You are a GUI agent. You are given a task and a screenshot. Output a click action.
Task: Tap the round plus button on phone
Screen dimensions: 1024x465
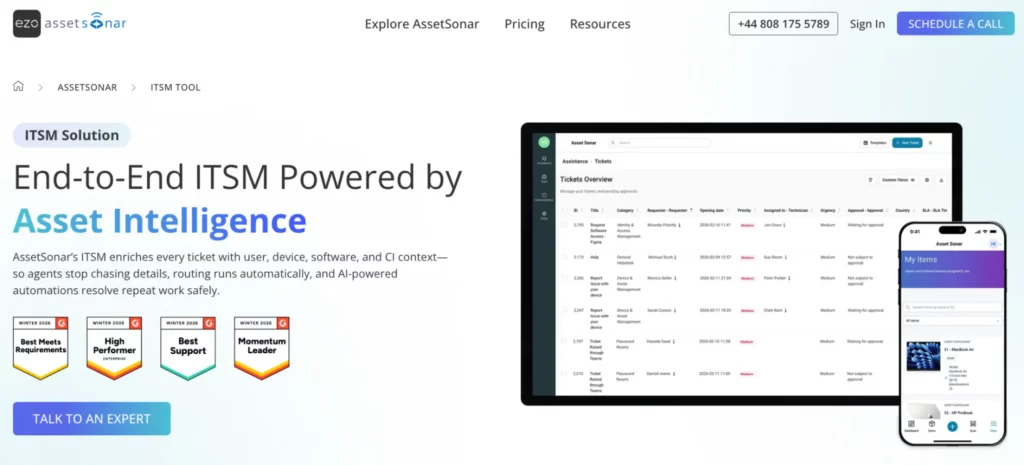point(952,426)
